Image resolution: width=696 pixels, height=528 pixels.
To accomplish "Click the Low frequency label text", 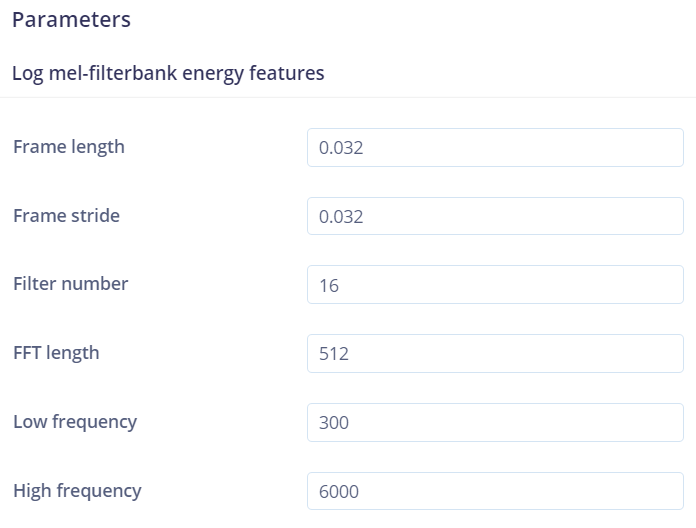I will click(x=75, y=421).
